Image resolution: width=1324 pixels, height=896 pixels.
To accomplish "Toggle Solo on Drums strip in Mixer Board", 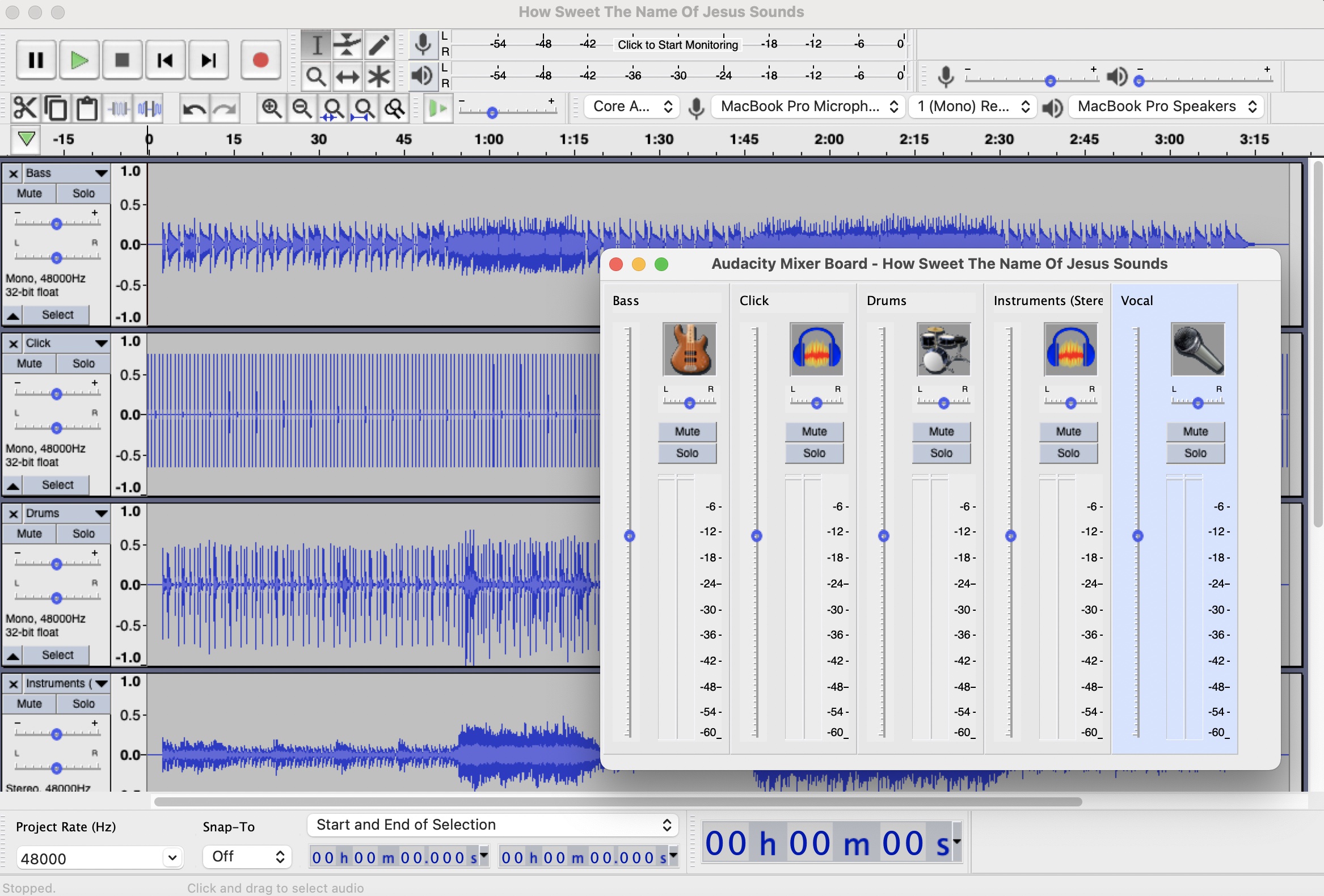I will click(941, 454).
